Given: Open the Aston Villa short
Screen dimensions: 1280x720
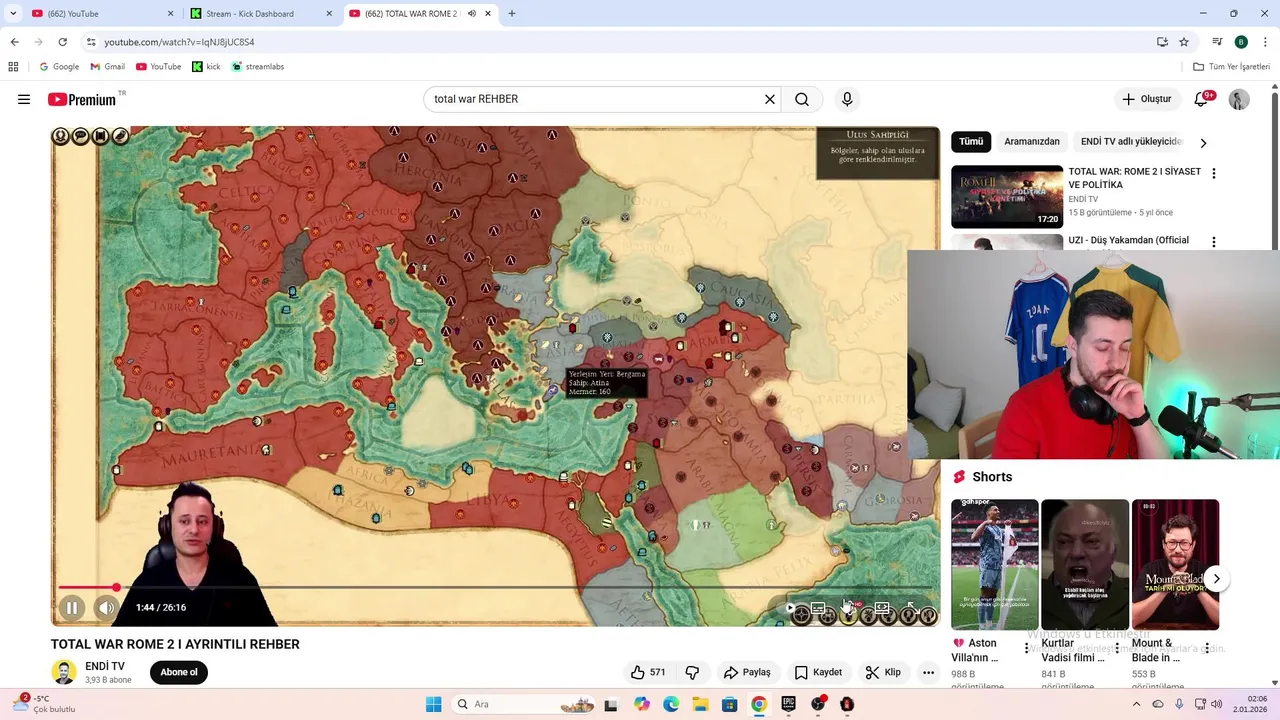Looking at the screenshot, I should click(994, 564).
